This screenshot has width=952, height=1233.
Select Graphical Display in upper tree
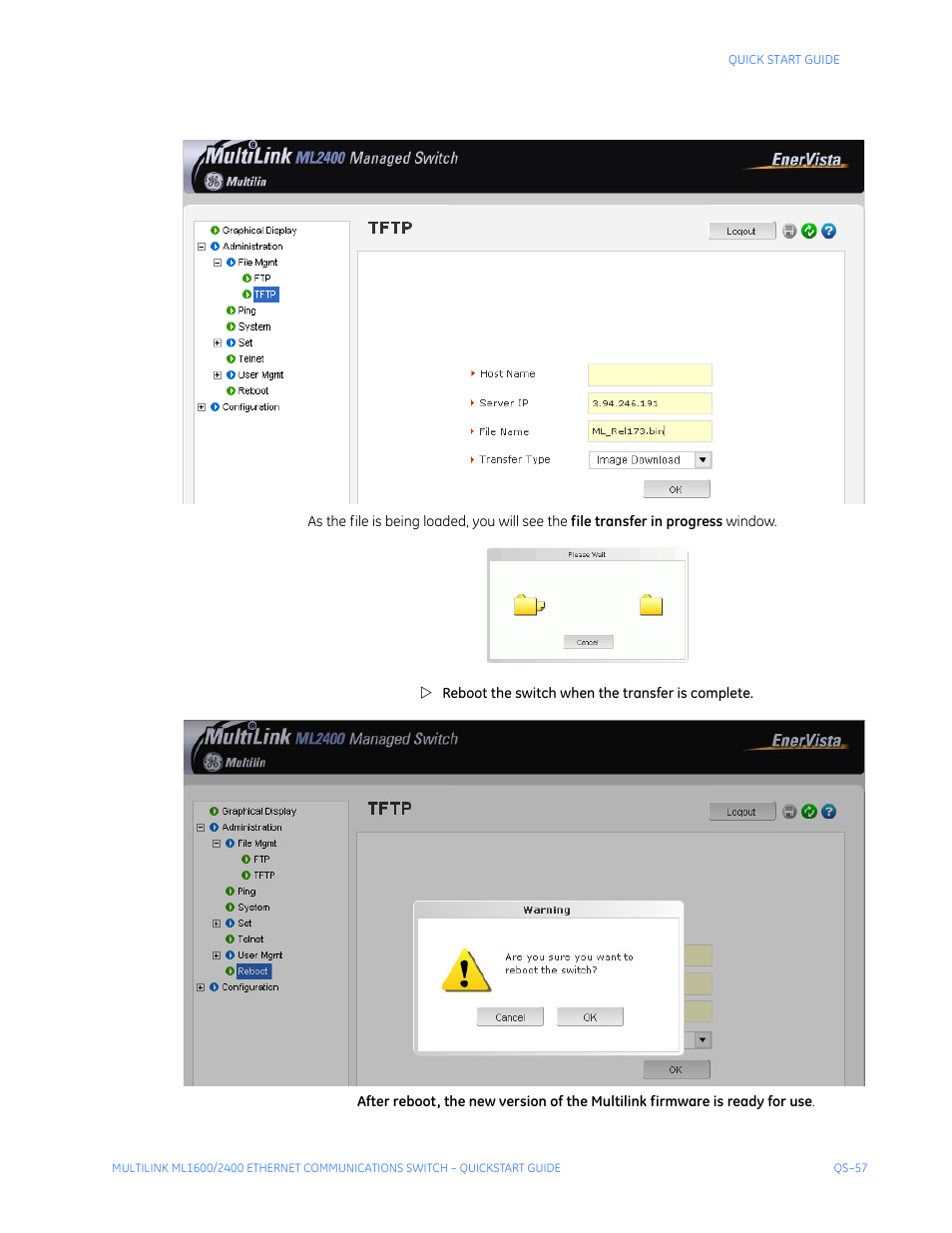[x=258, y=231]
